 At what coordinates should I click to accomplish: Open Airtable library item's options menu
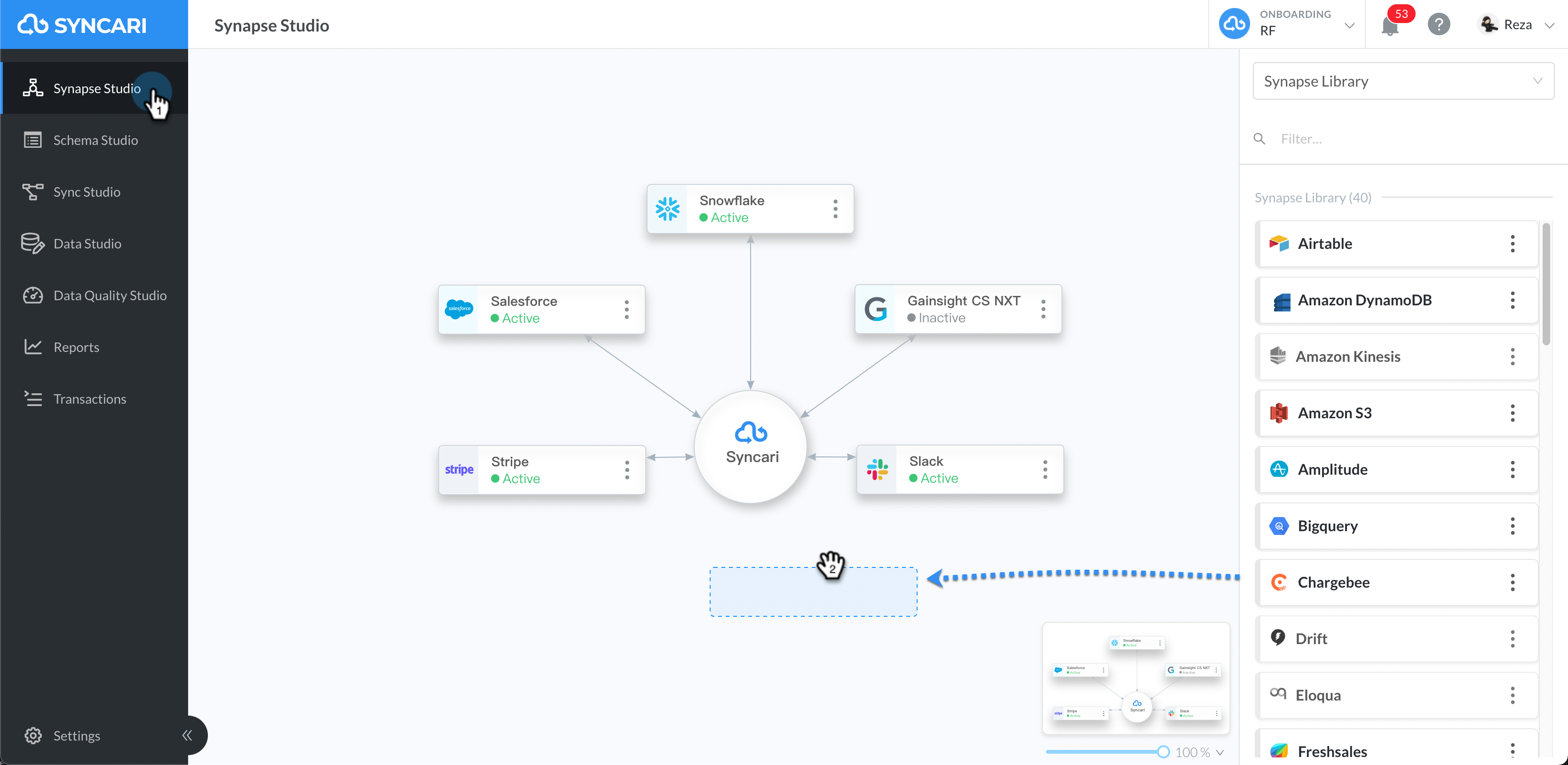click(x=1512, y=244)
